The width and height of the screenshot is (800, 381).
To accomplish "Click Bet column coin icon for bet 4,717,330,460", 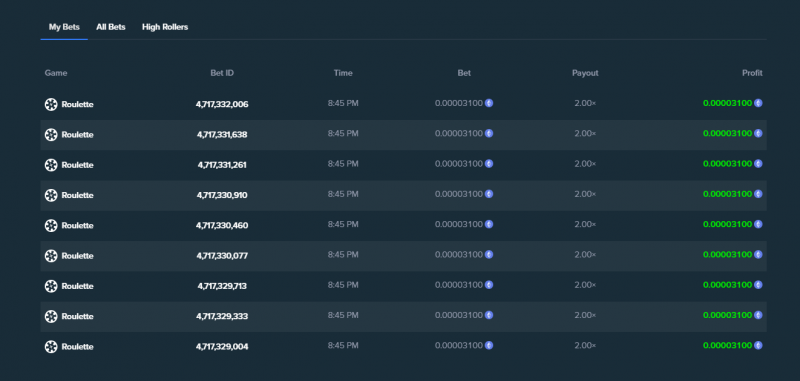I will pos(489,224).
